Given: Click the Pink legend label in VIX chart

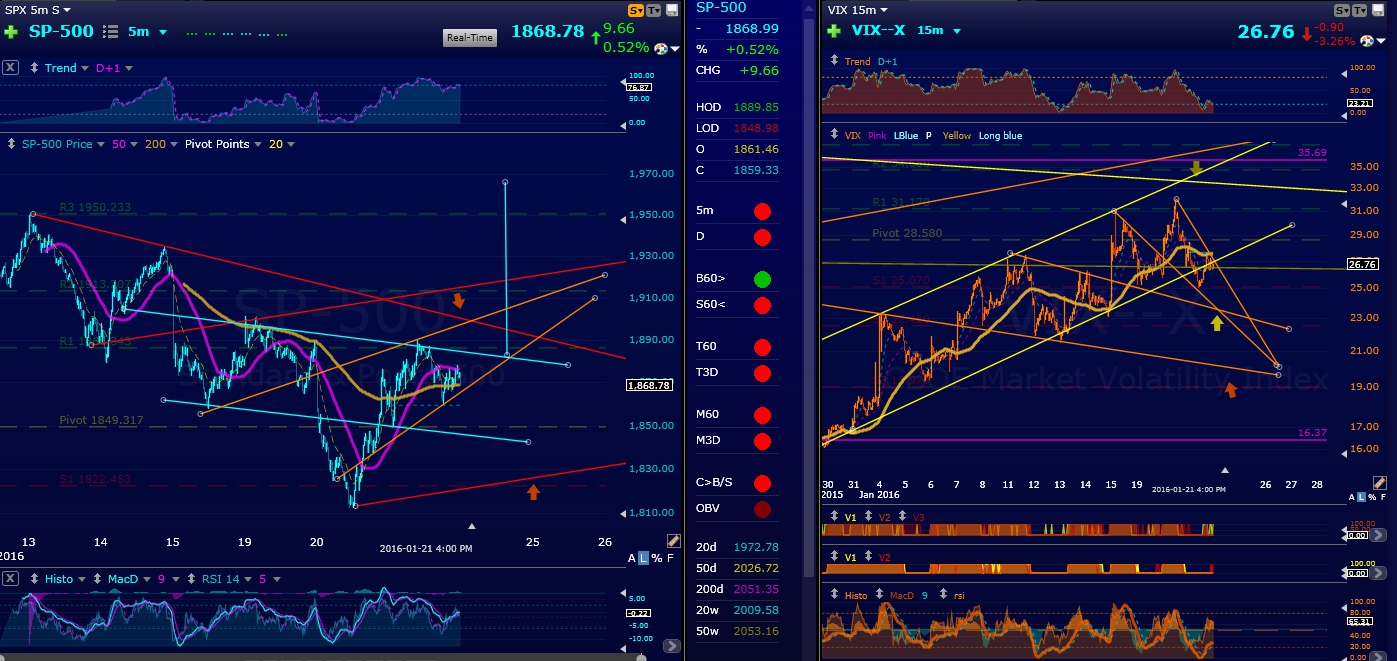Looking at the screenshot, I should [877, 135].
